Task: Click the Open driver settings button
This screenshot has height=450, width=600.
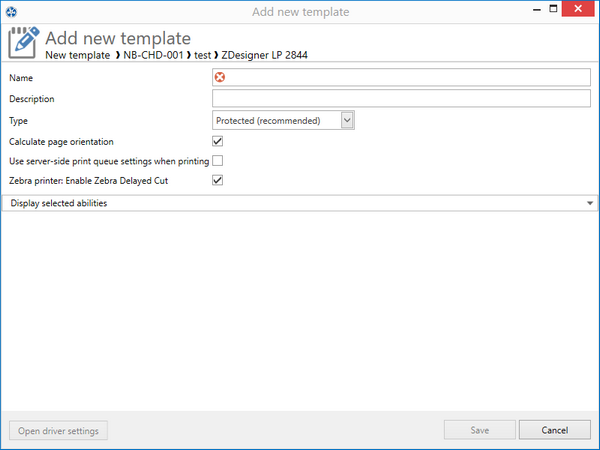Action: point(58,430)
